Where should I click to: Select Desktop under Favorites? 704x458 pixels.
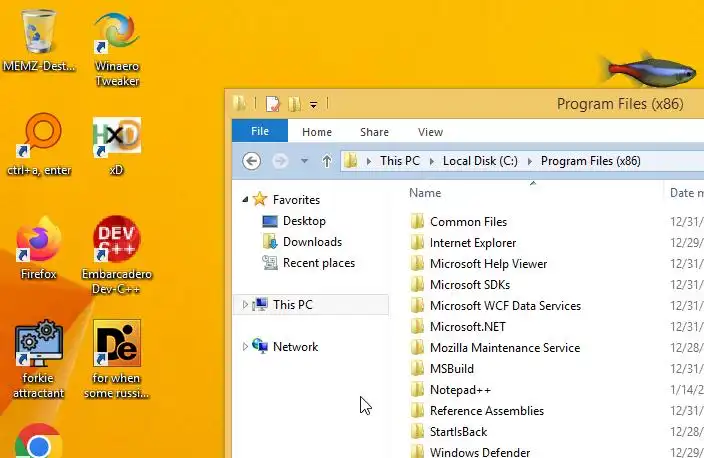coord(304,221)
